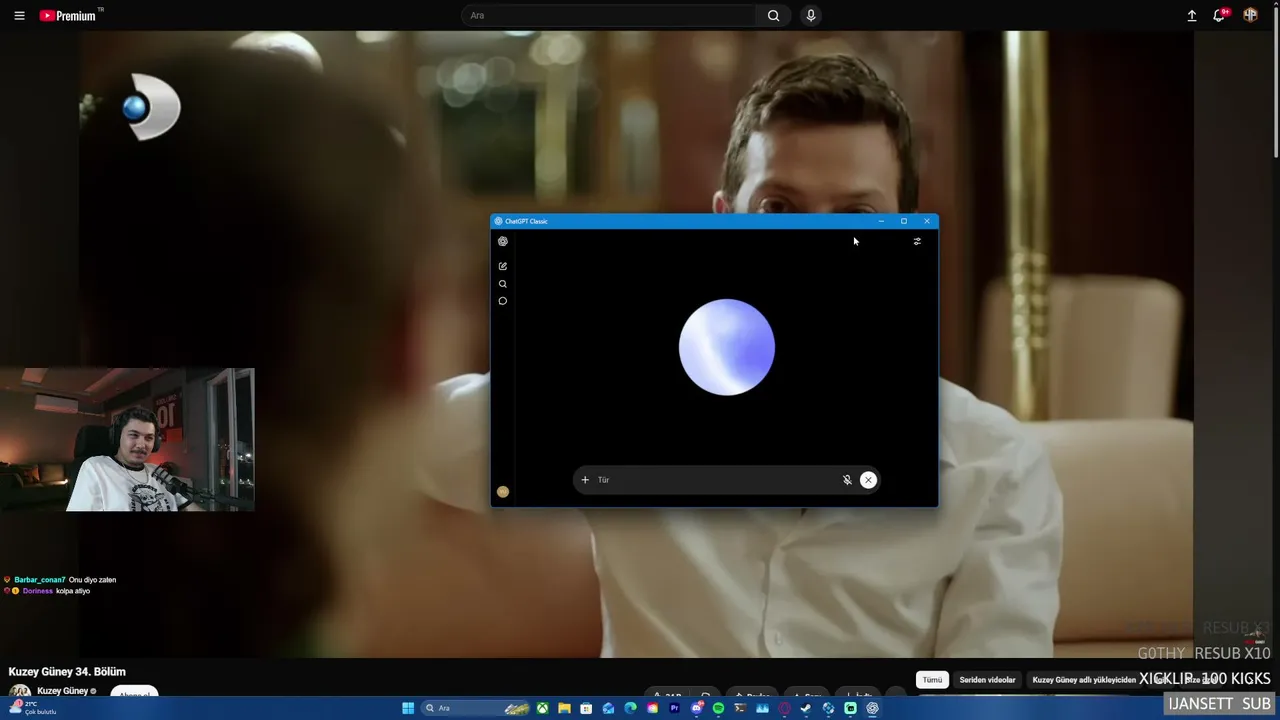Viewport: 1280px width, 720px height.
Task: Open the terminal icon in the taskbar
Action: click(740, 708)
